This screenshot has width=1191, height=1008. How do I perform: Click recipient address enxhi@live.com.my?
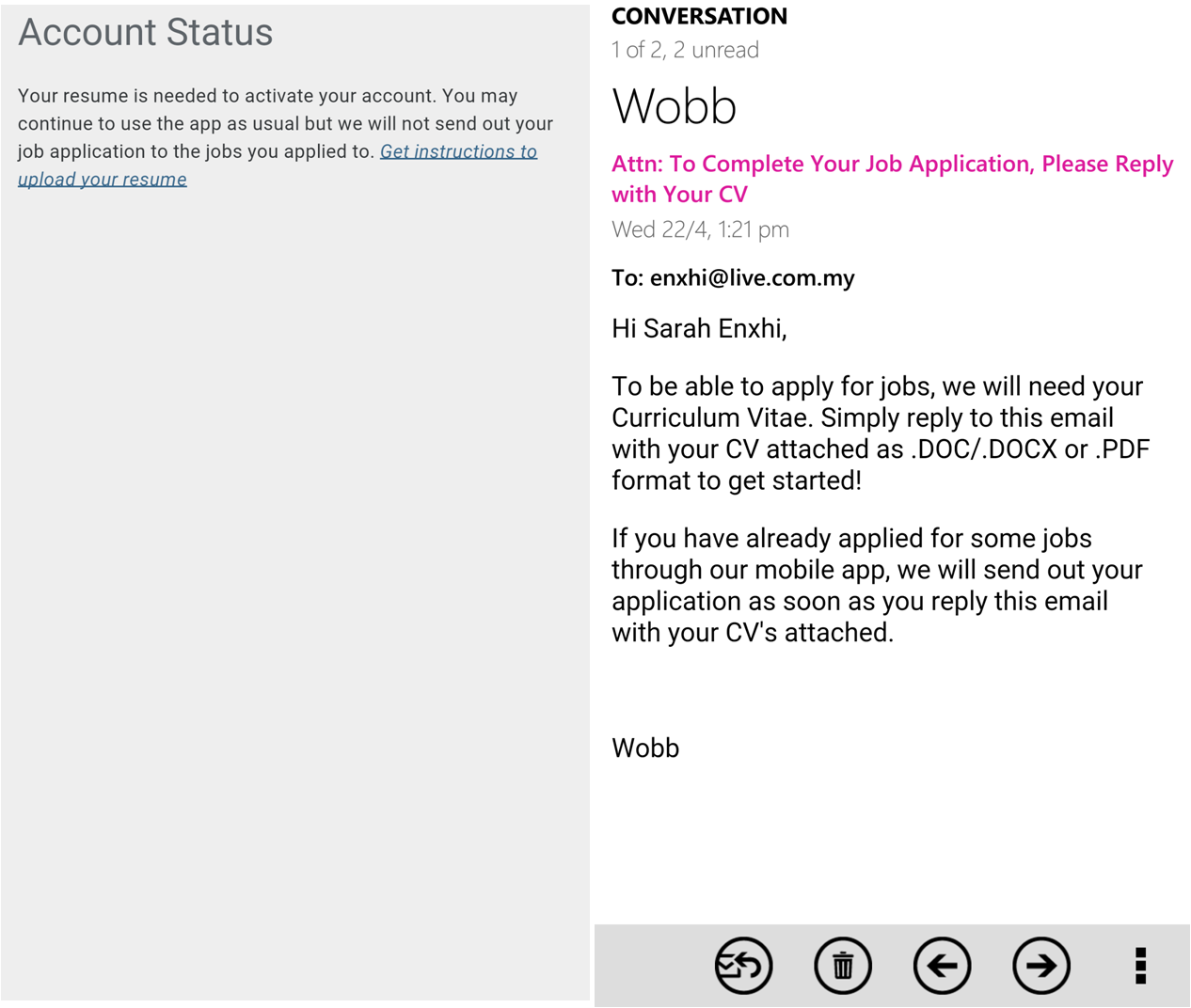(752, 278)
